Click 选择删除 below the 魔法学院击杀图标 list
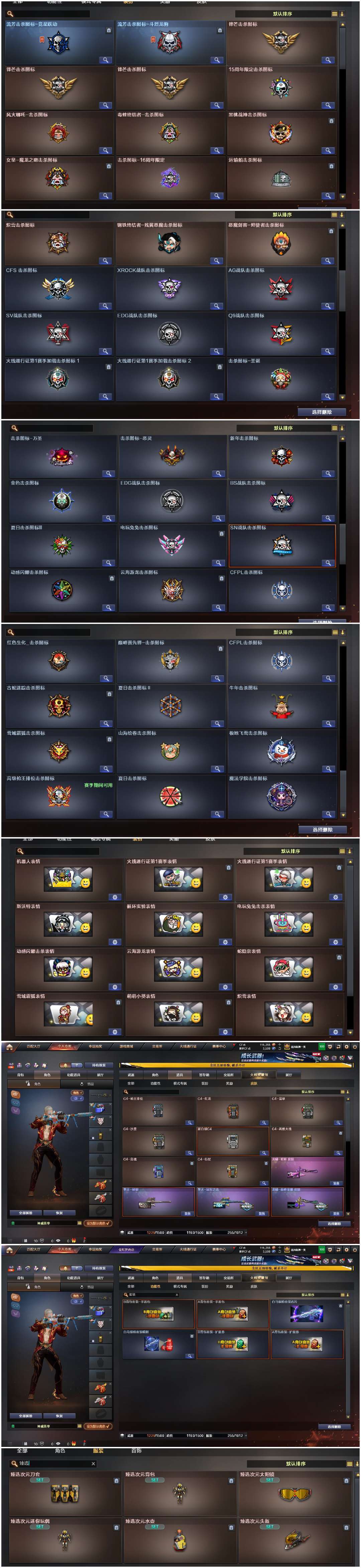361x1568 pixels. point(323,829)
